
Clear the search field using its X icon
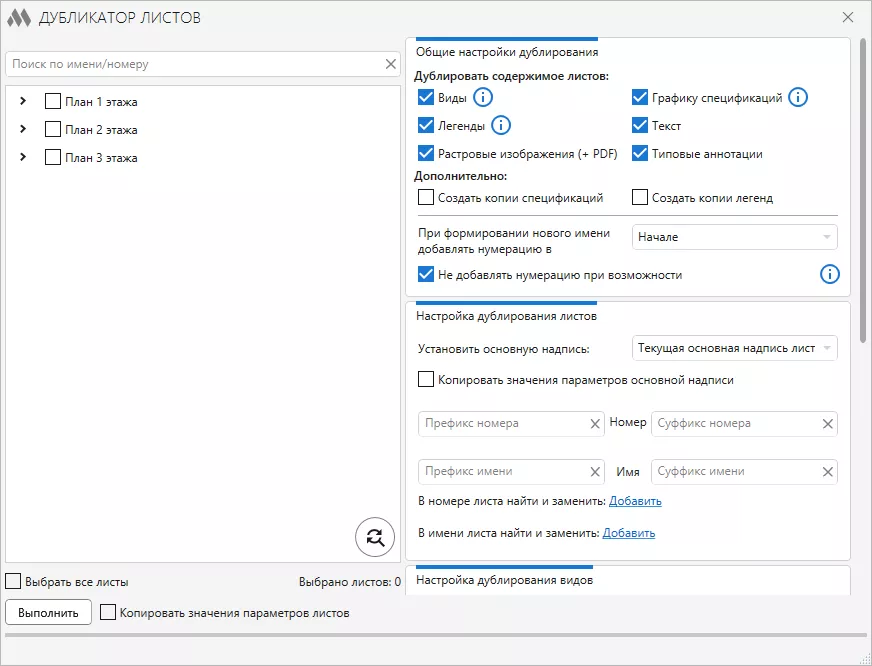[390, 63]
